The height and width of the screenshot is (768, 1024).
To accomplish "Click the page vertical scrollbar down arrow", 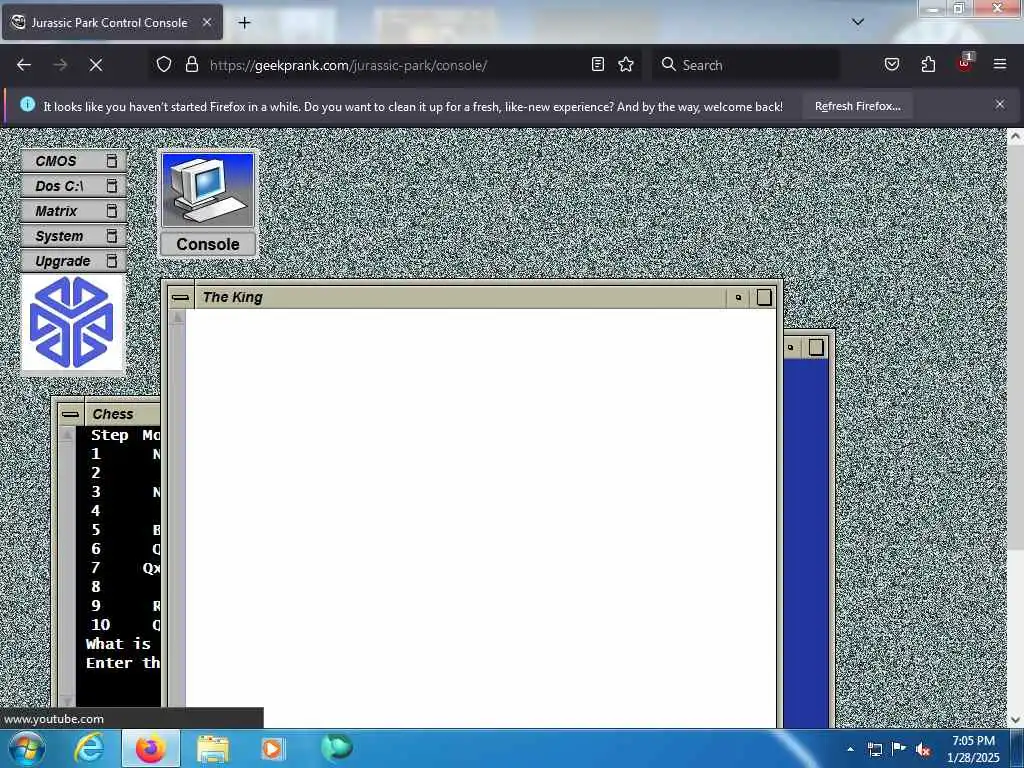I will point(1015,720).
